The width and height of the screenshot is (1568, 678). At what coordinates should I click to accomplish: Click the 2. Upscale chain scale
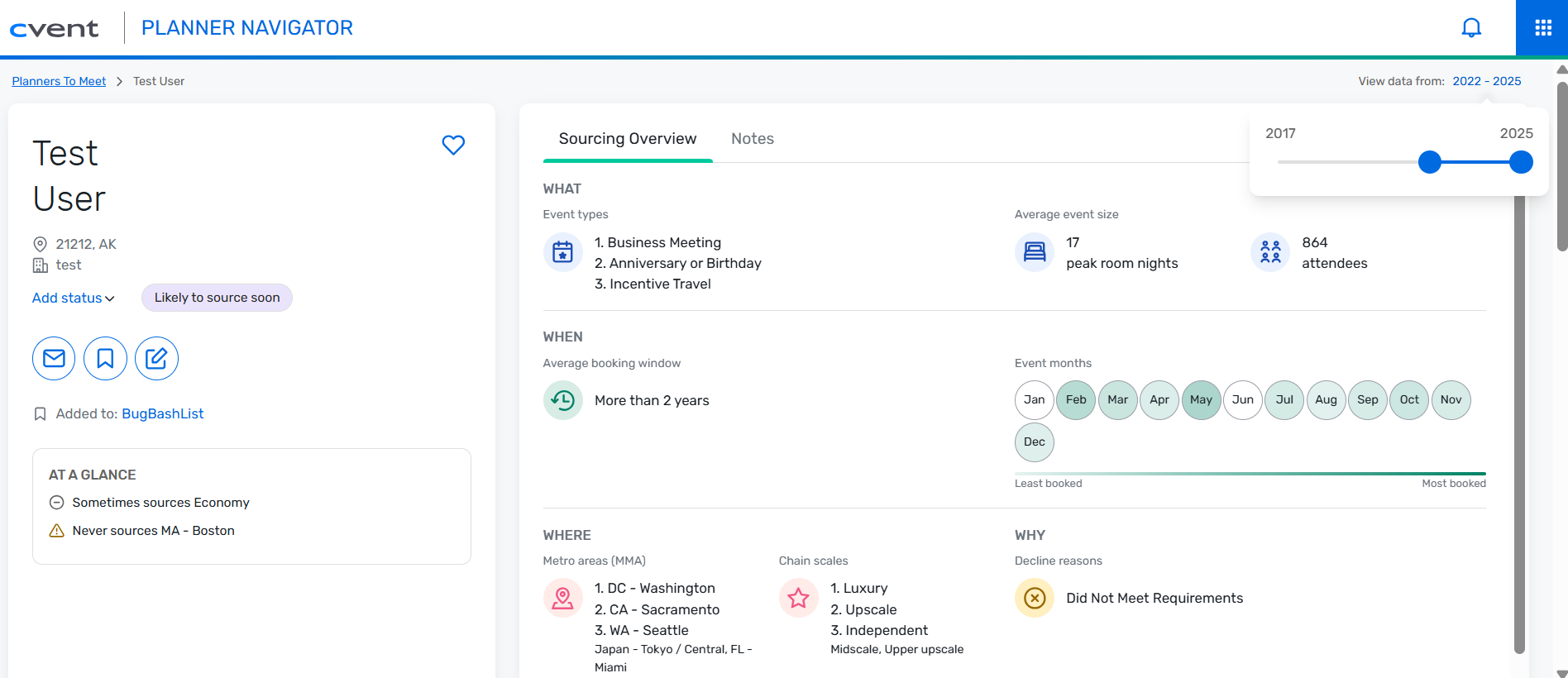[863, 609]
